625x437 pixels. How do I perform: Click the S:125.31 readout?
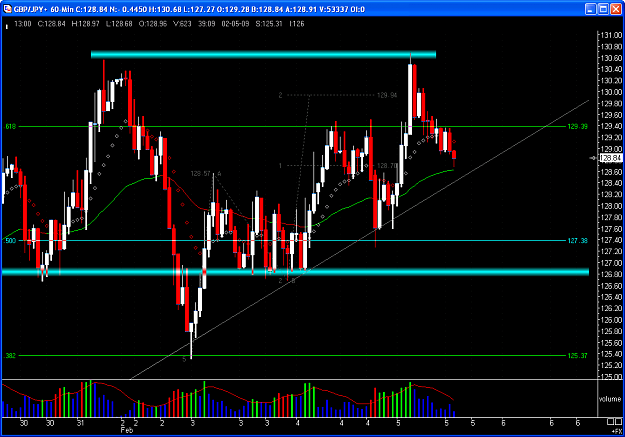(x=269, y=24)
